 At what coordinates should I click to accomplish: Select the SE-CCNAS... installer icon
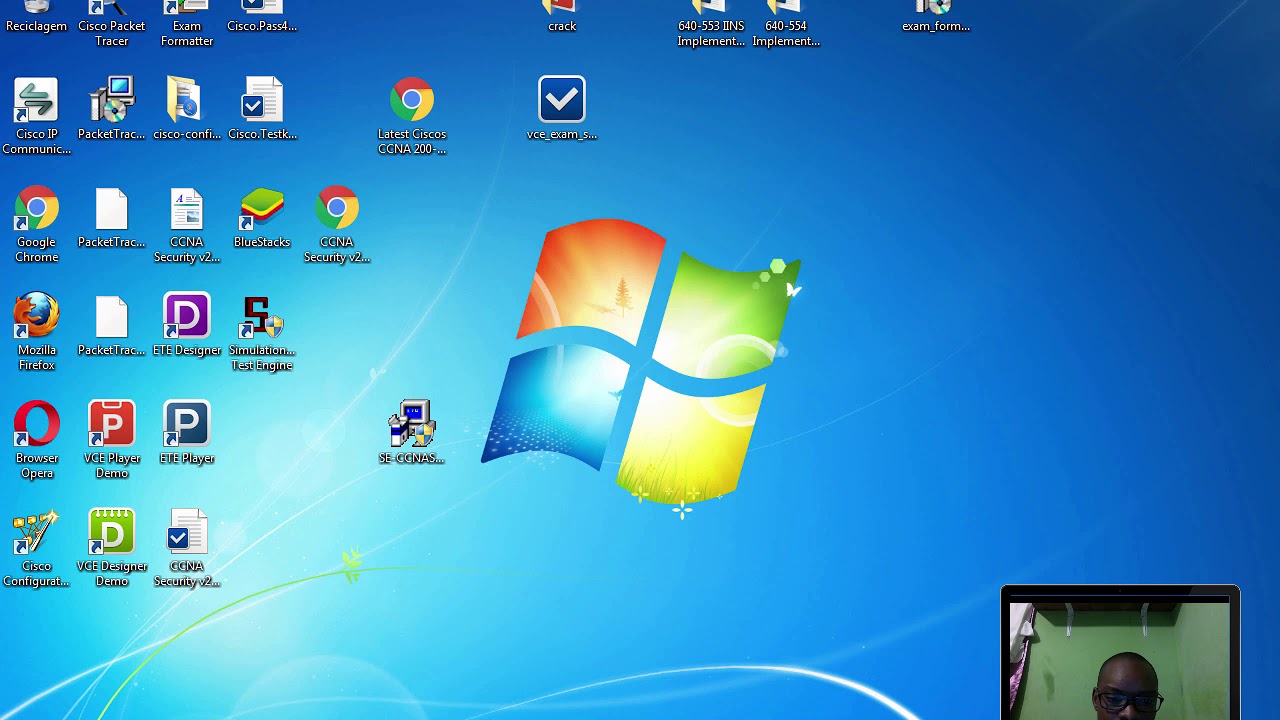tap(412, 432)
